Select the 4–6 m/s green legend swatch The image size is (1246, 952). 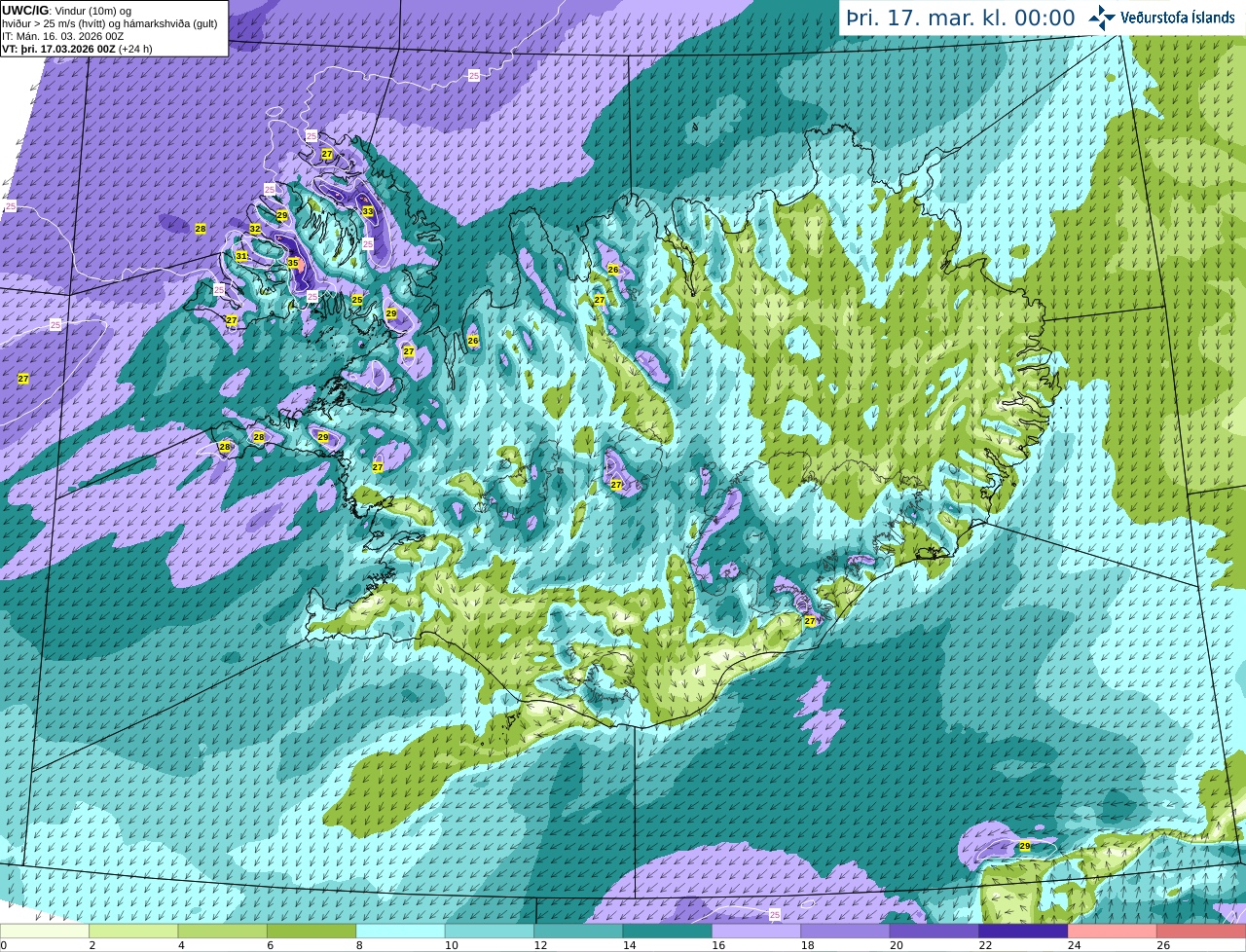222,931
